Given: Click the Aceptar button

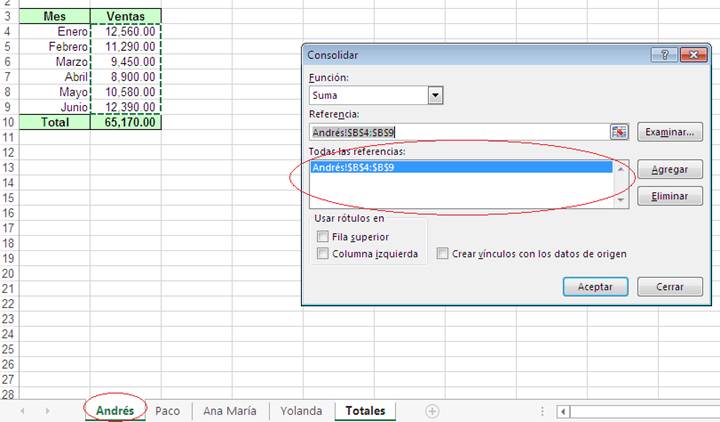Looking at the screenshot, I should [595, 287].
